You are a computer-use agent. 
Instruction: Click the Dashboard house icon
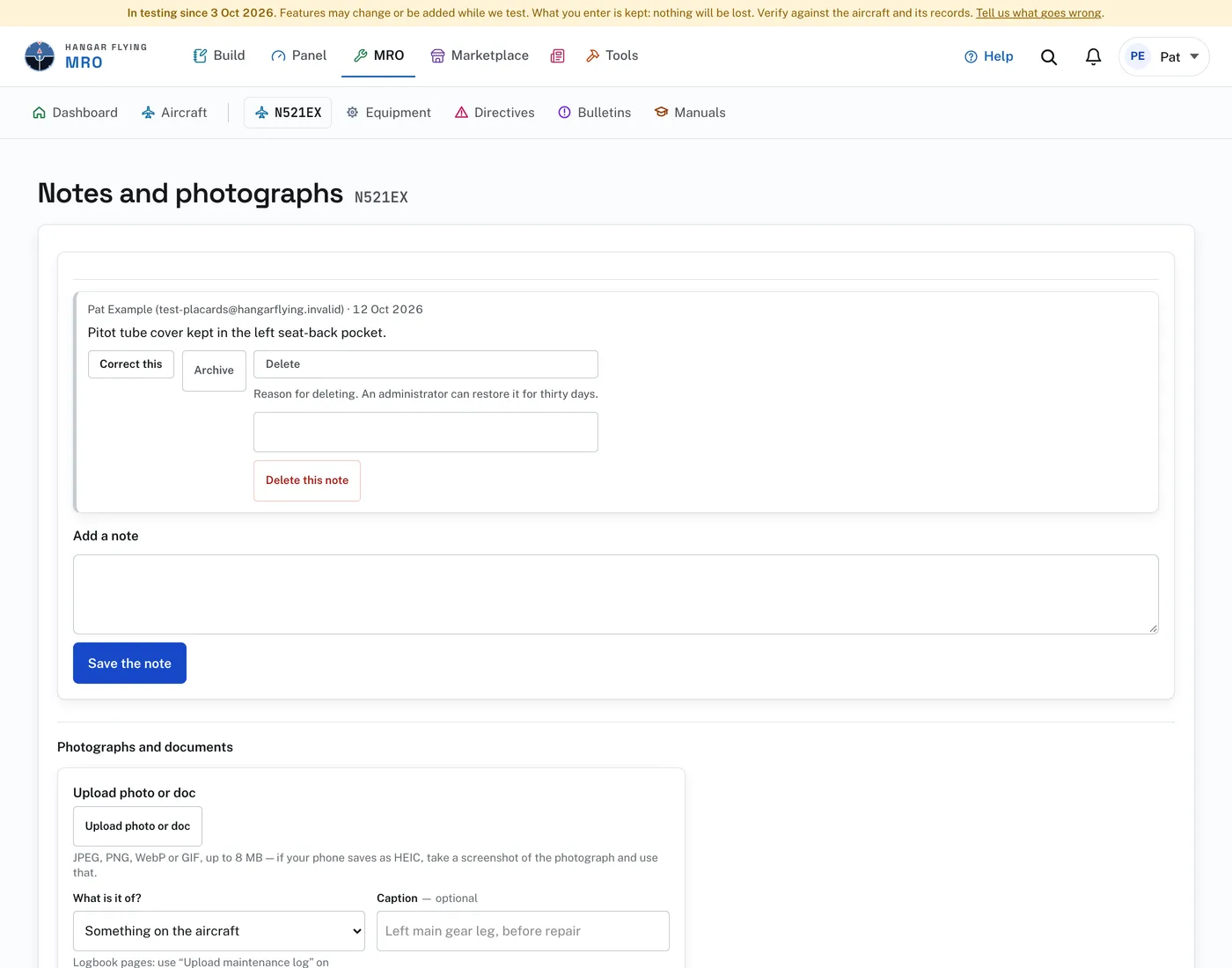click(x=39, y=113)
